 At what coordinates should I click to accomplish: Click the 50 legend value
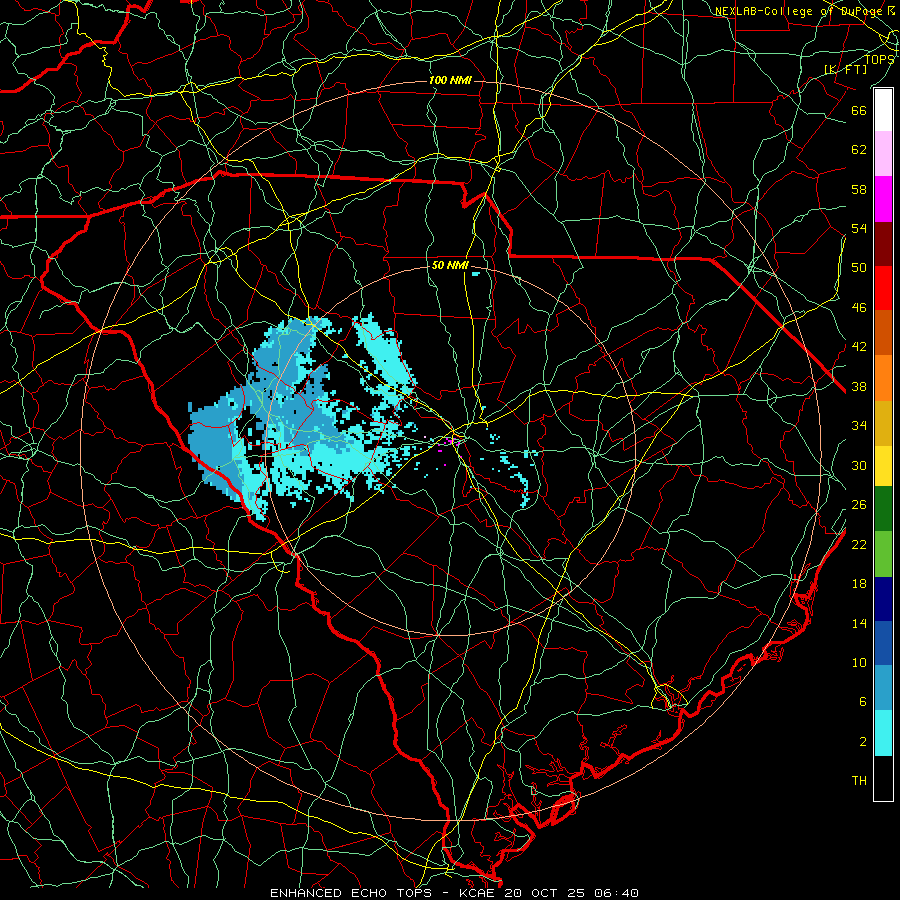click(859, 268)
